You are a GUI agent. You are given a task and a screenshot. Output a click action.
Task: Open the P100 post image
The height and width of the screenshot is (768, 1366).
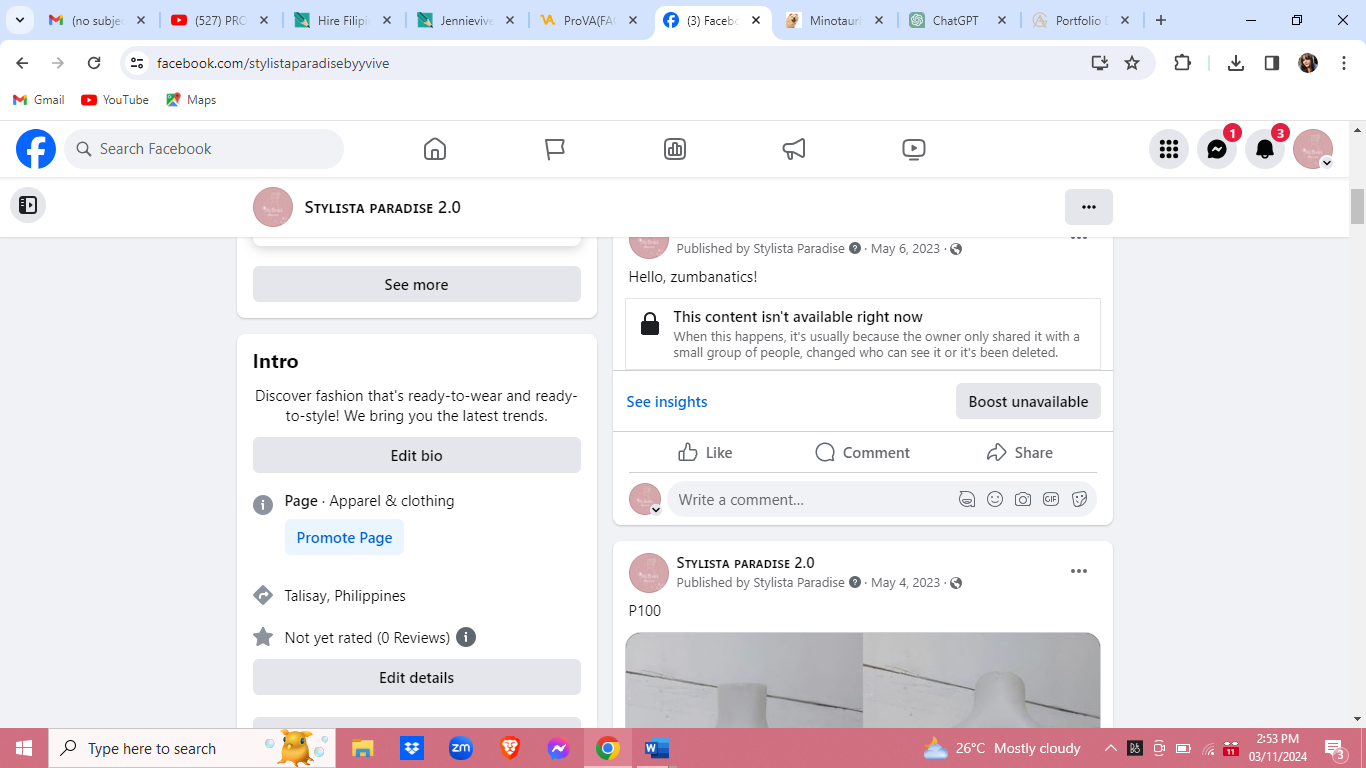click(863, 679)
